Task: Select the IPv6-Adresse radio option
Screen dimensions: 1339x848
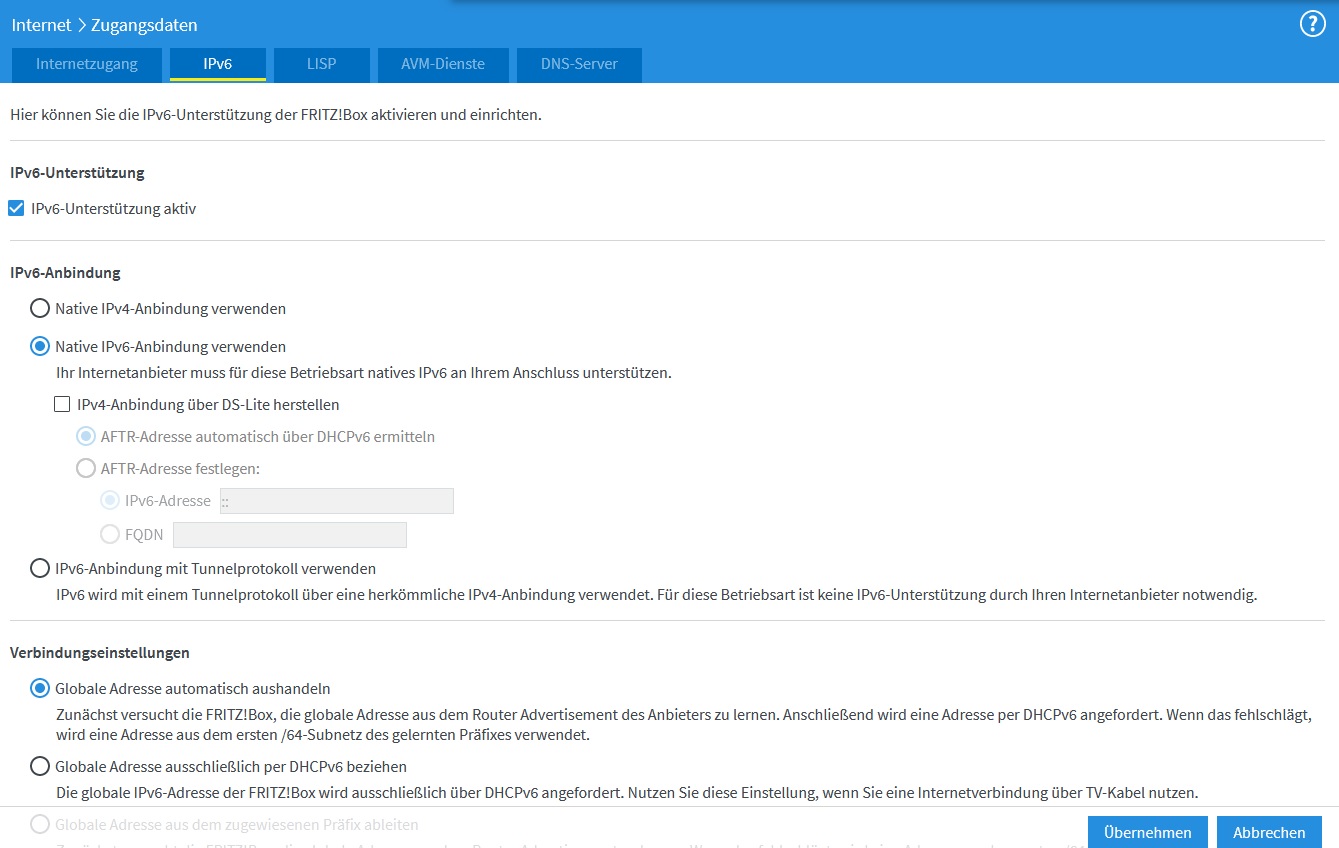Action: tap(110, 501)
